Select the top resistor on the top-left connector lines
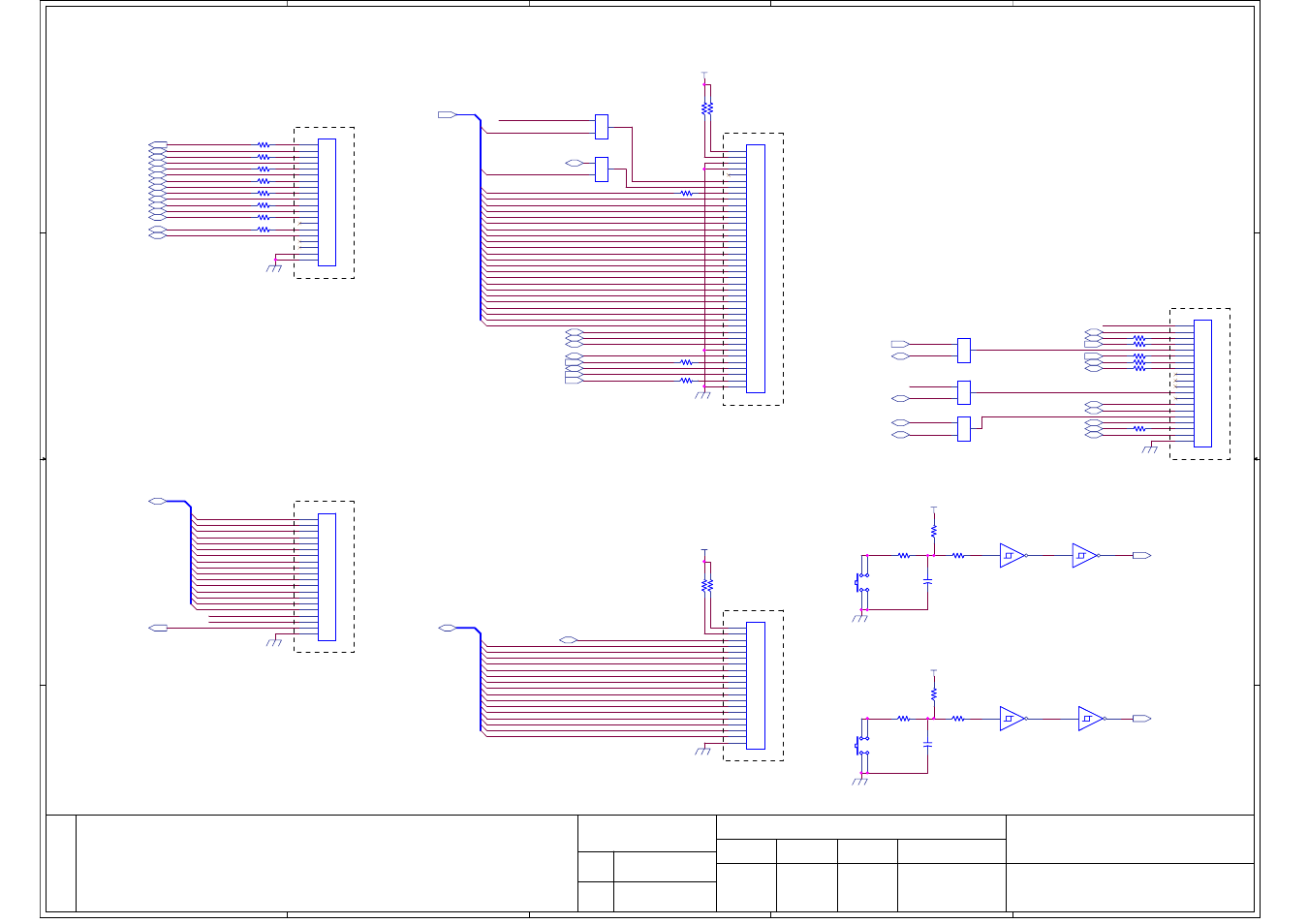Image resolution: width=1308 pixels, height=924 pixels. click(x=264, y=145)
